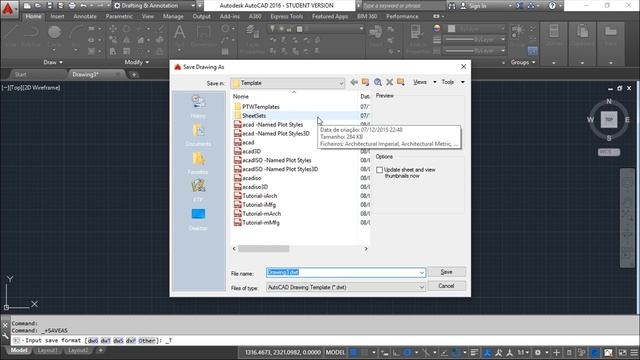Open Documents place in dialog sidebar

pyautogui.click(x=198, y=135)
